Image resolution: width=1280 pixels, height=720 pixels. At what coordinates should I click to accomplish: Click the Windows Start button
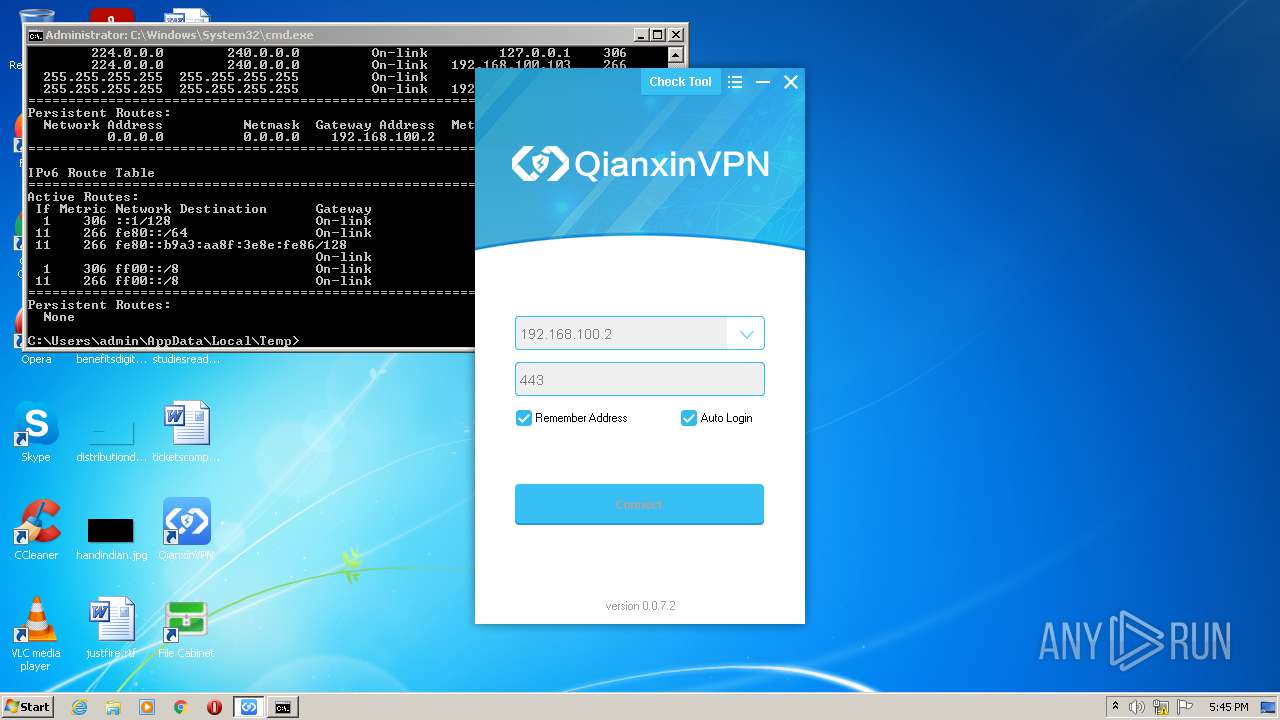[28, 707]
